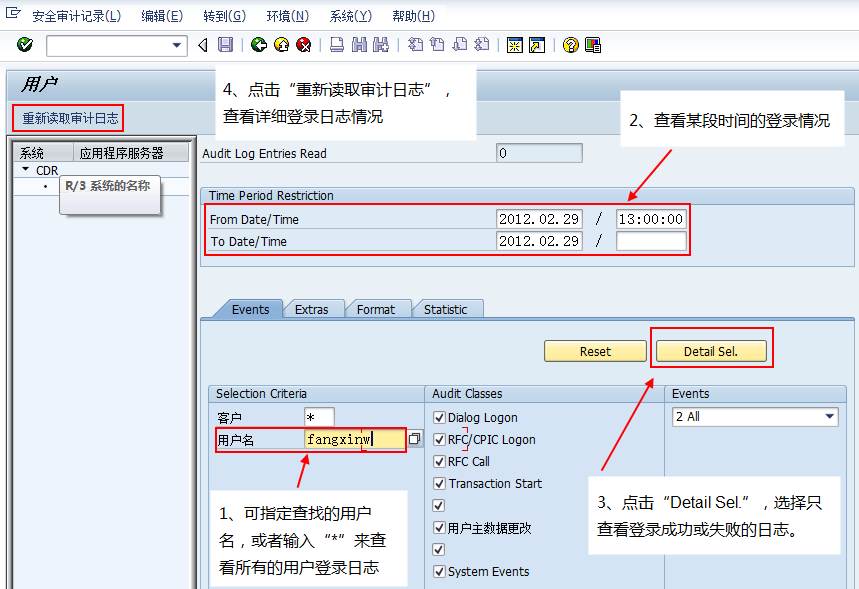Image resolution: width=859 pixels, height=589 pixels.
Task: Collapse the CDR system tree node
Action: pos(25,170)
